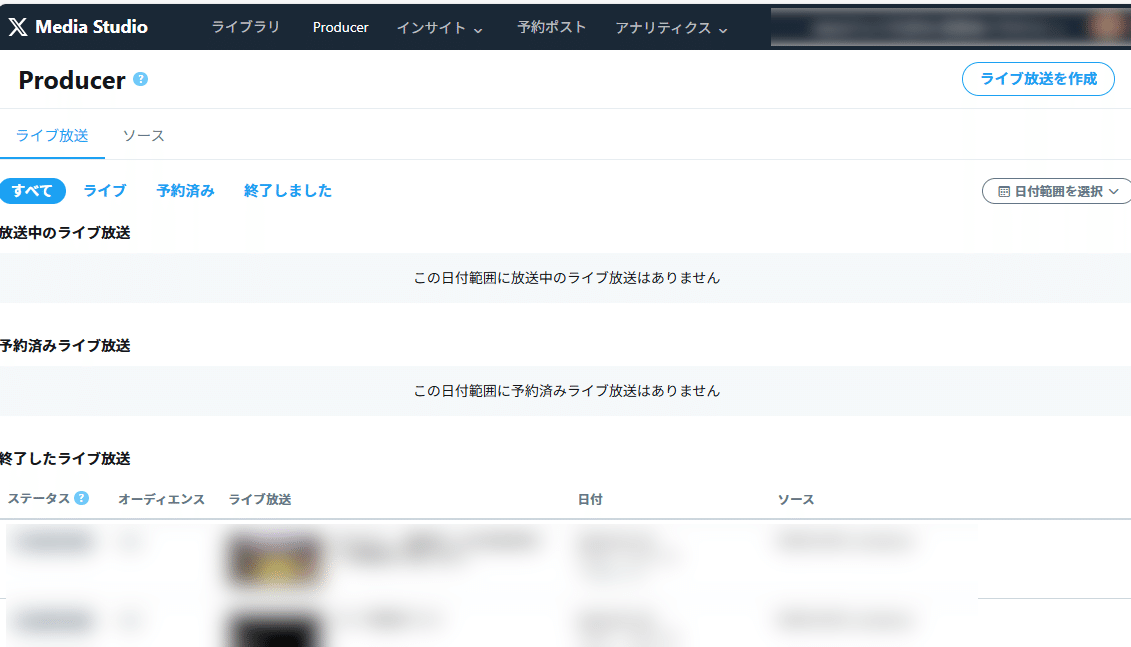Open the 日付範囲を選択 date dropdown
1131x647 pixels.
click(x=1057, y=191)
